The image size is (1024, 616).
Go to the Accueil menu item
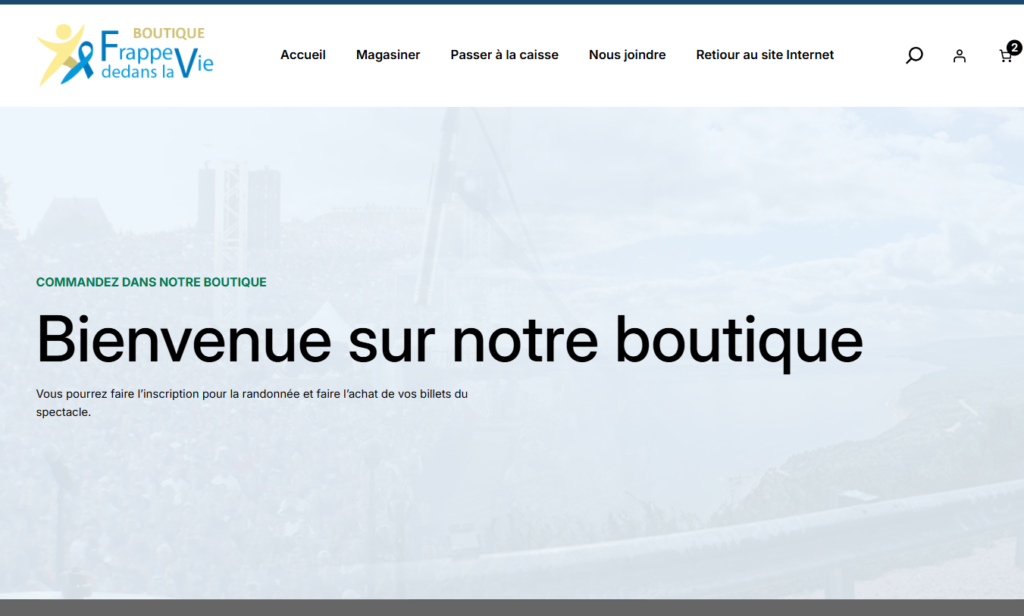303,55
